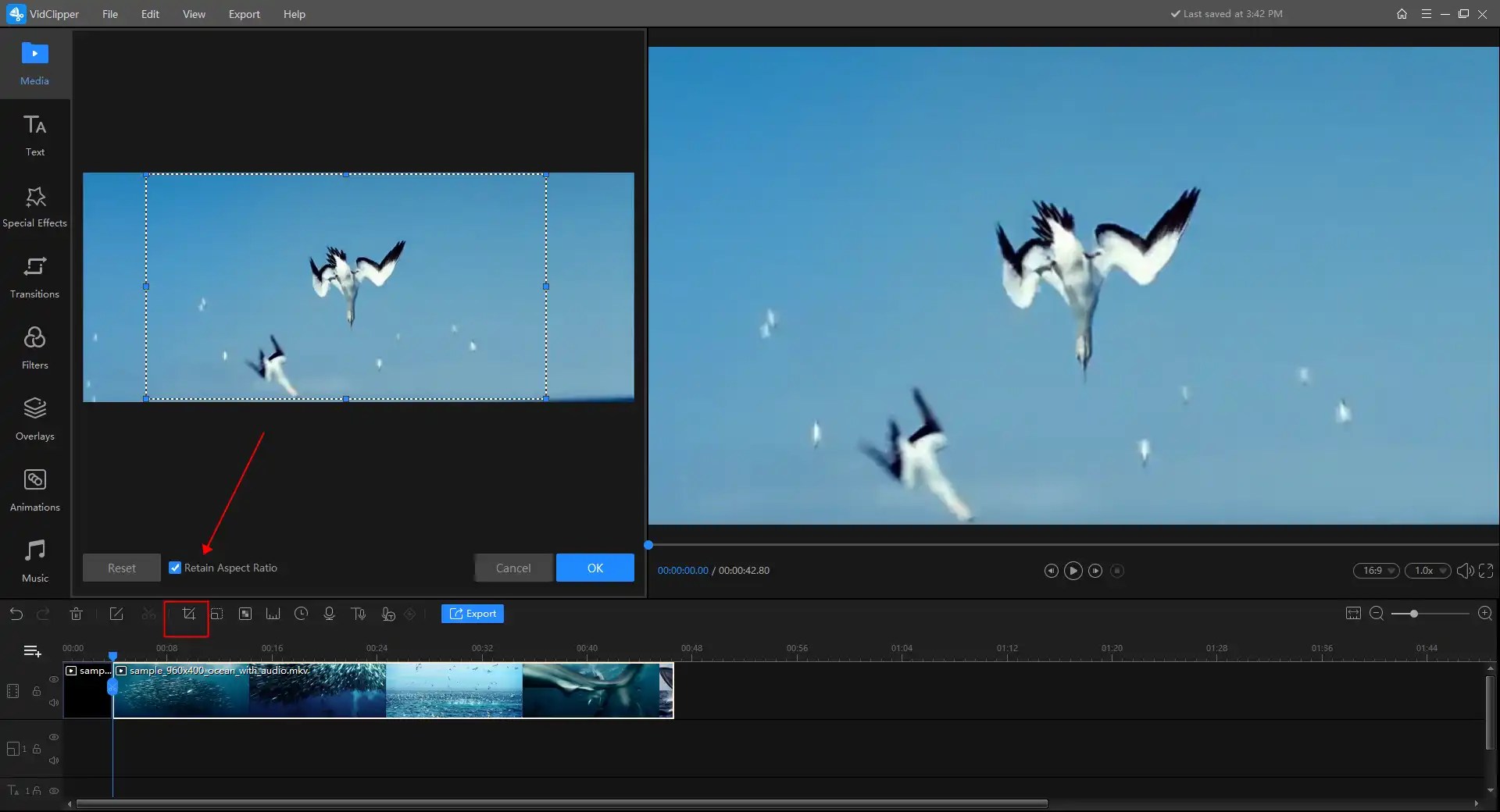Uncheck the Retain Aspect Ratio checkbox
The image size is (1500, 812).
[174, 567]
